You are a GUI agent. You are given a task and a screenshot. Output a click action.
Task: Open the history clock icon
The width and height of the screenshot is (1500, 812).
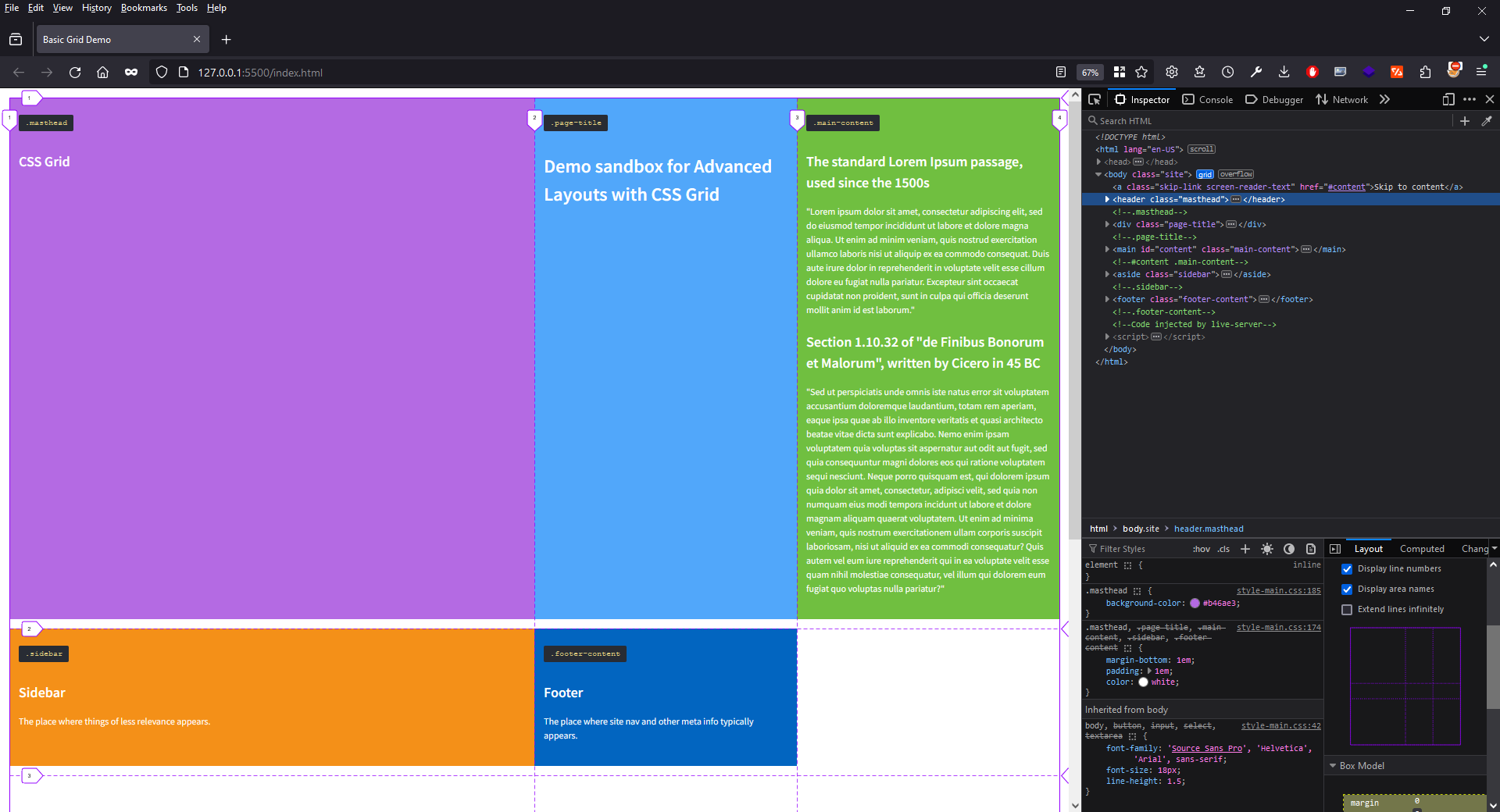pos(1228,72)
